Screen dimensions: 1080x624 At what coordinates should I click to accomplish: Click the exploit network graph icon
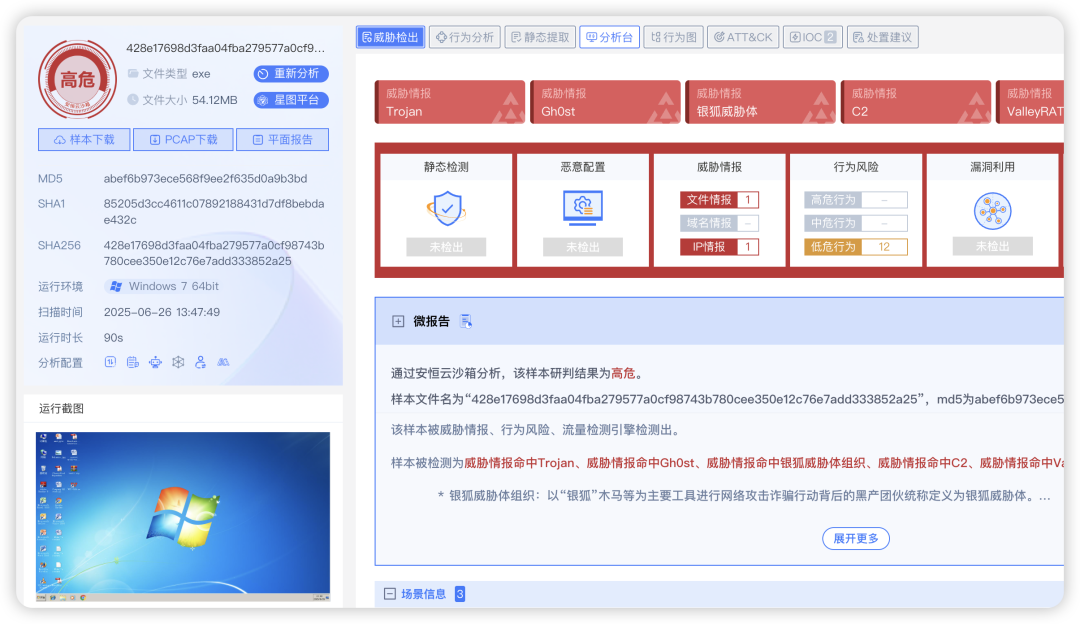[992, 209]
